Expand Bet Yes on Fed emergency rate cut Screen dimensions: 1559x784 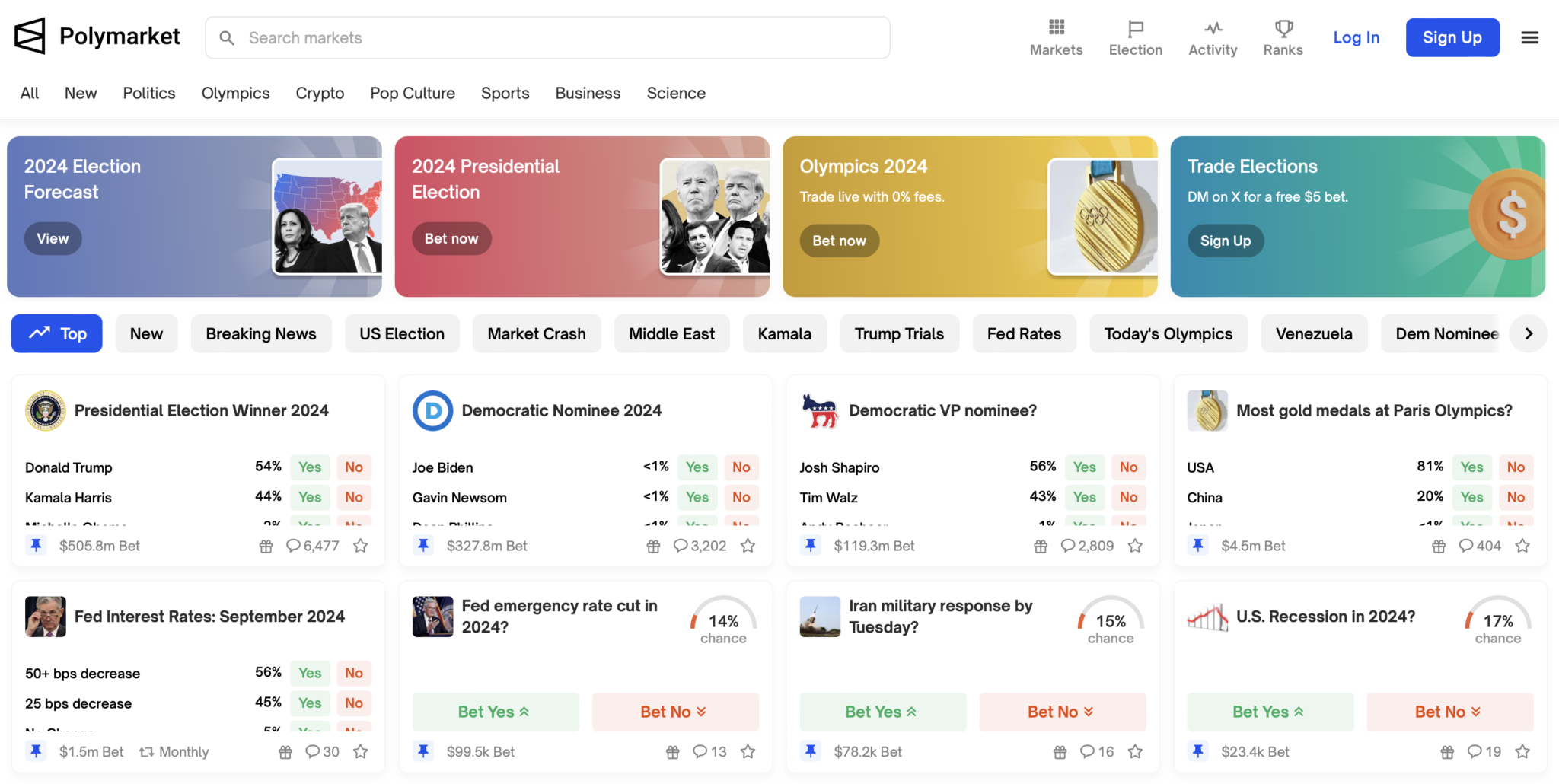pos(496,712)
